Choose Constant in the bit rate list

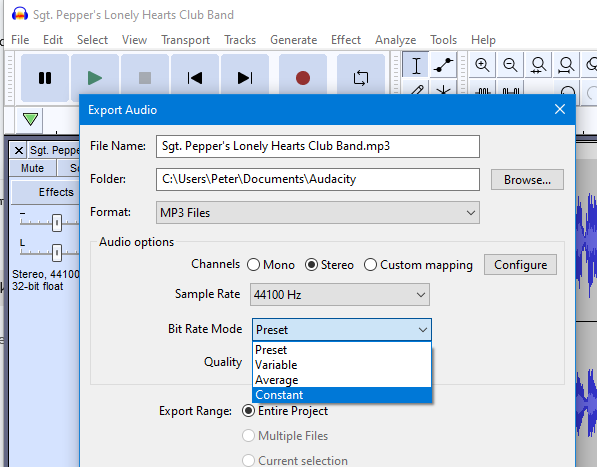pos(342,395)
